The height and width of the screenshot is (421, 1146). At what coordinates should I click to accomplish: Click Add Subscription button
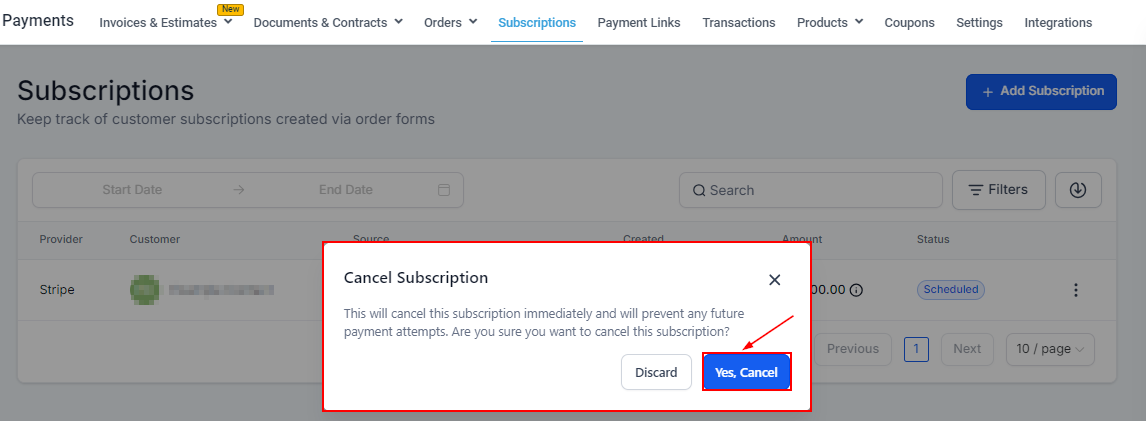(1041, 91)
